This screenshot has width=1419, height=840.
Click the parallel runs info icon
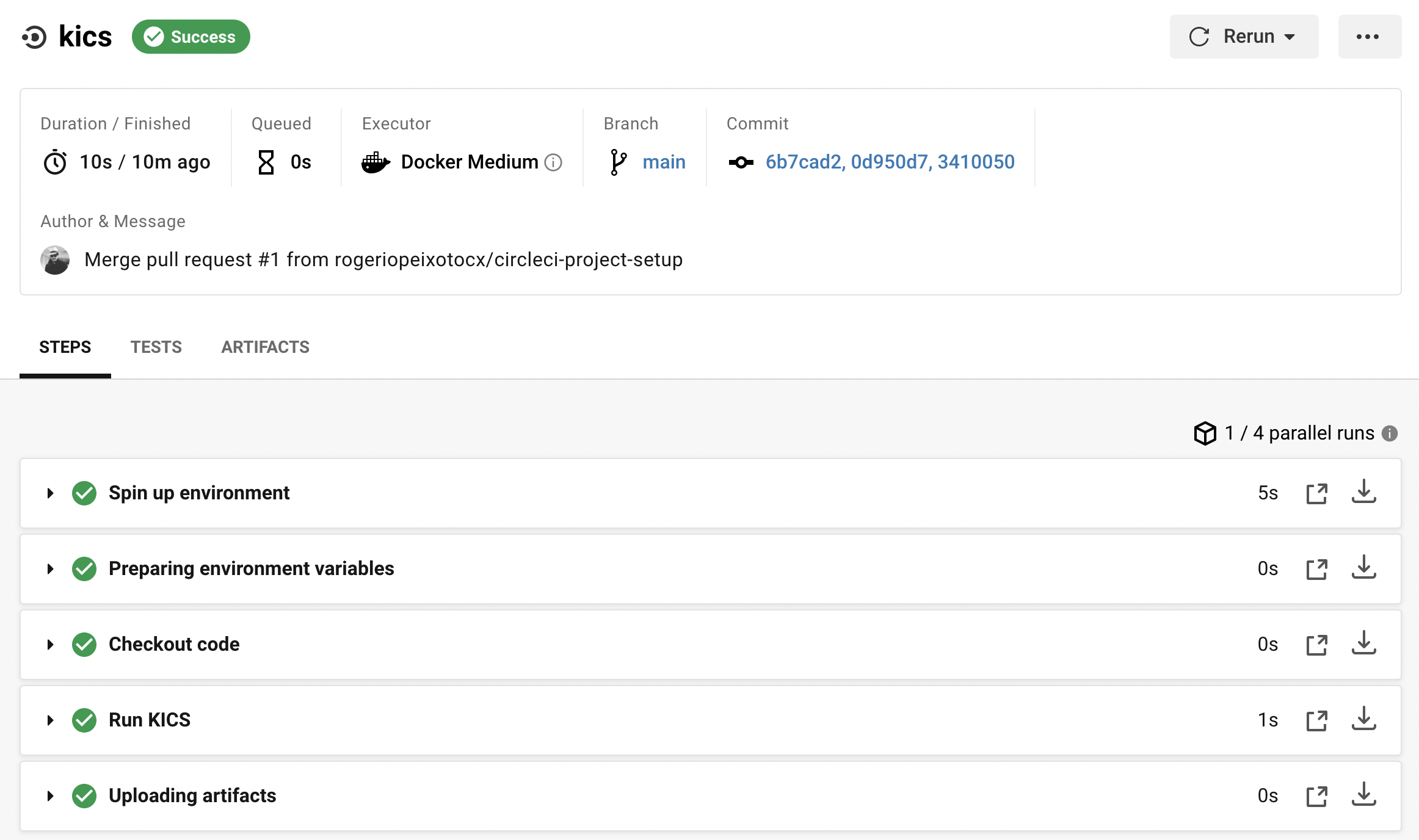pos(1390,433)
